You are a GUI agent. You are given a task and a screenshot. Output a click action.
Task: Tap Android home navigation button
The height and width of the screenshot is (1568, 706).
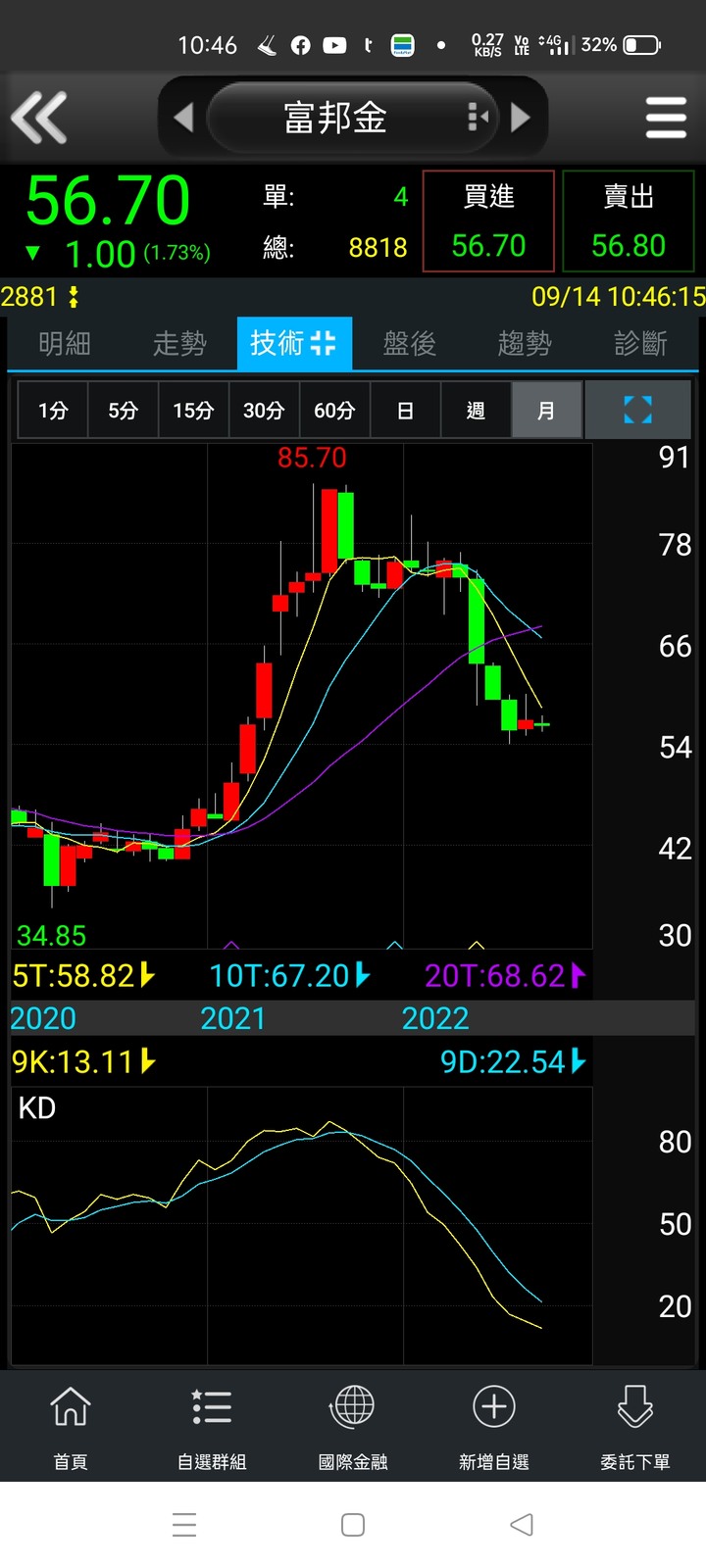353,1525
